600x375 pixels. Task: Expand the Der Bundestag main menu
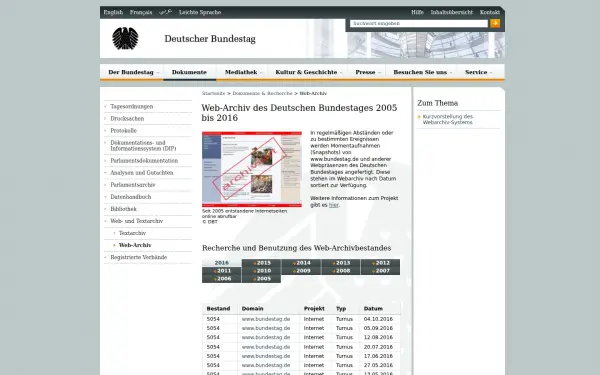[x=132, y=72]
